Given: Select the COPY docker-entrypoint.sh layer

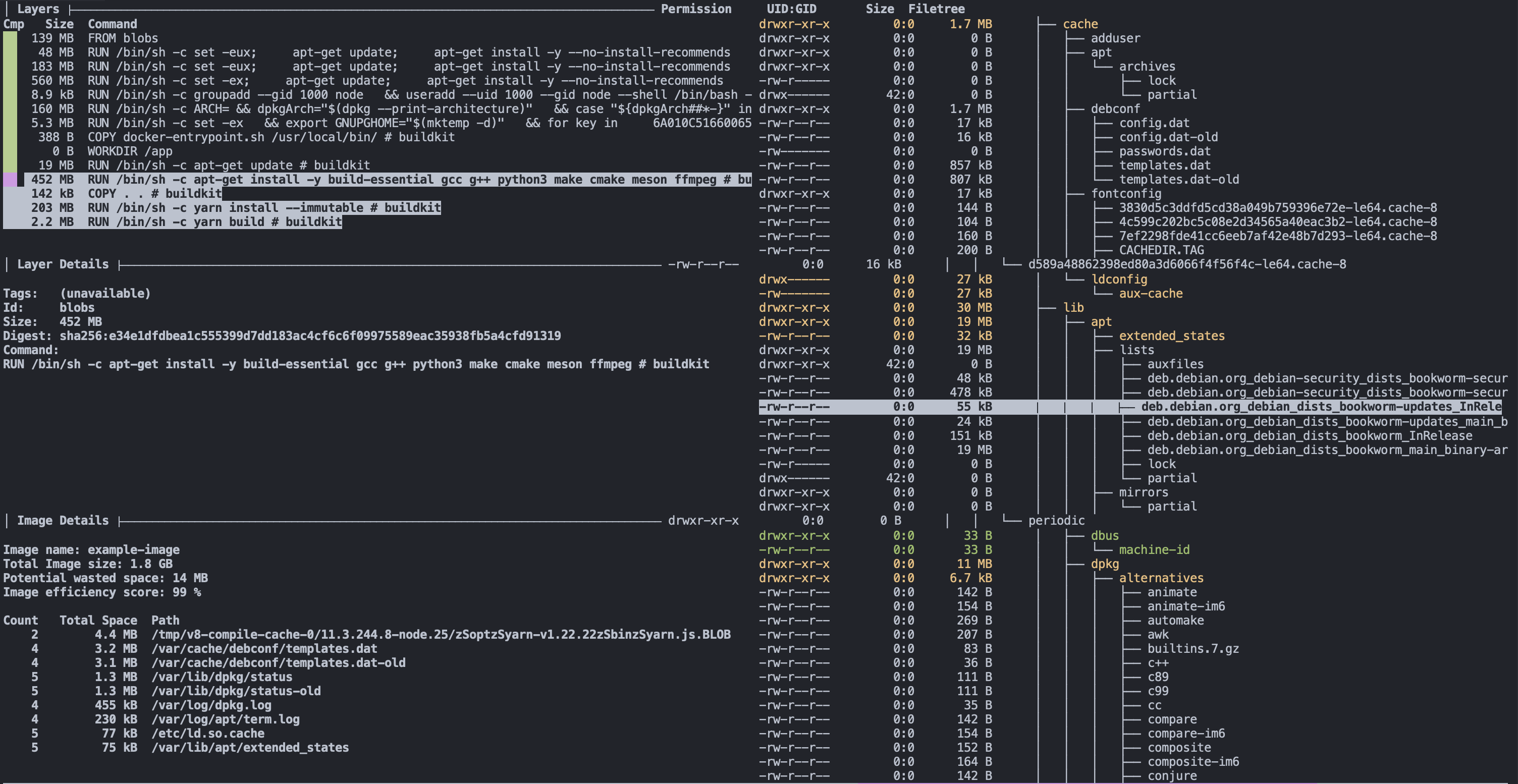Looking at the screenshot, I should point(270,137).
